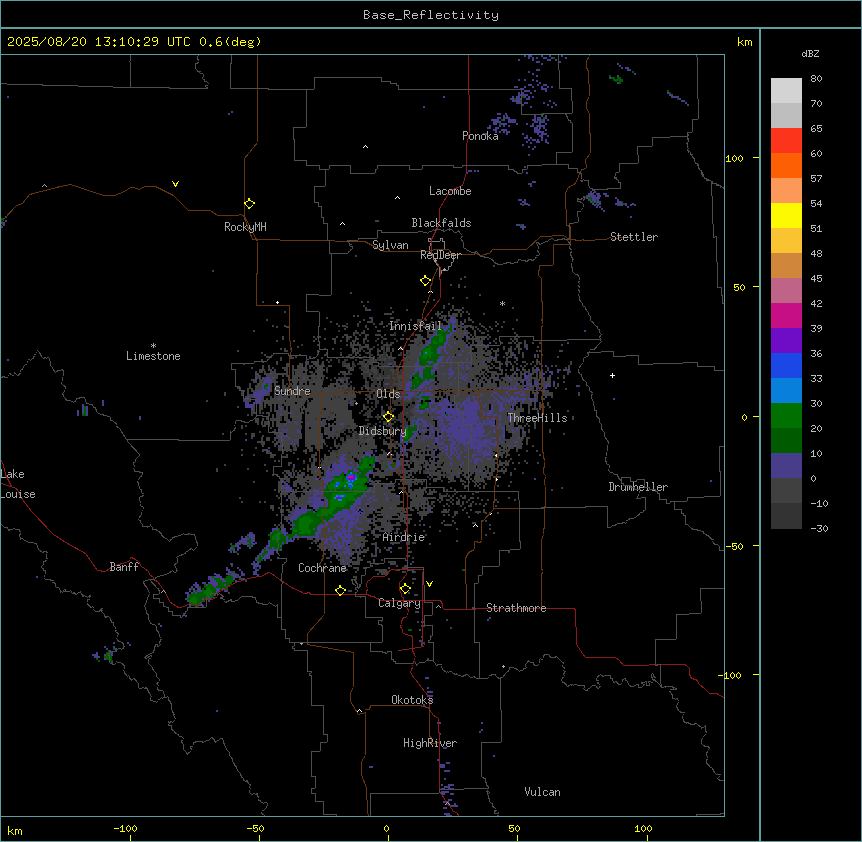Click the Banff map label

[x=124, y=567]
